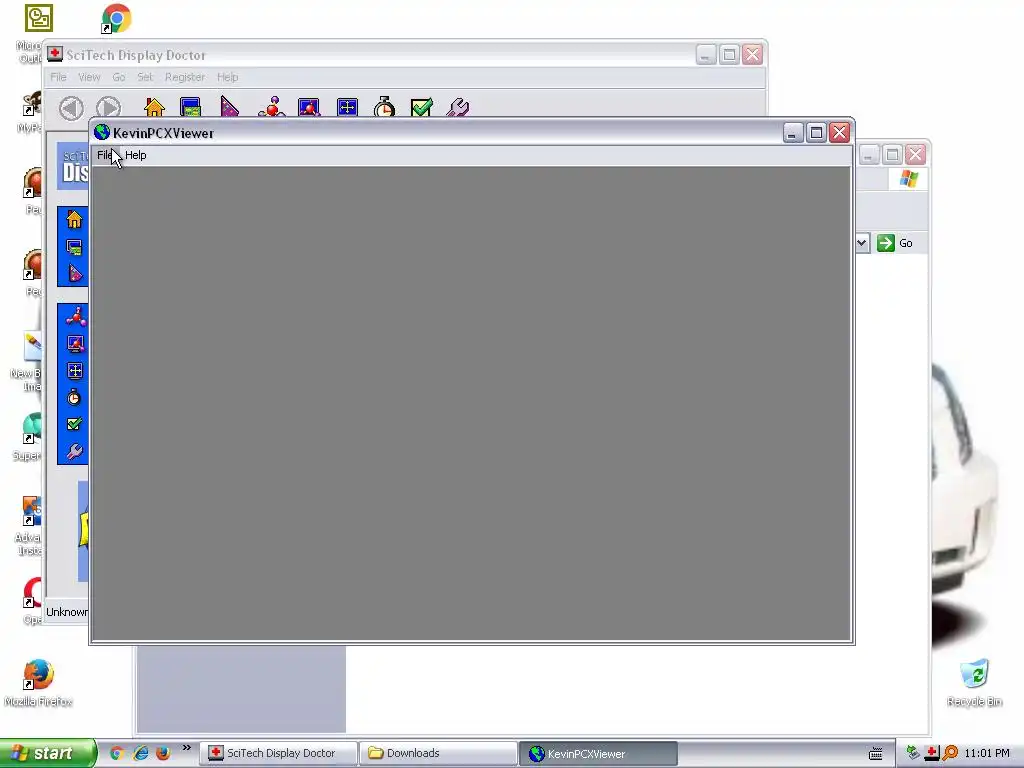Open the Set menu in SciTech Display Doctor
Image resolution: width=1024 pixels, height=768 pixels.
144,77
